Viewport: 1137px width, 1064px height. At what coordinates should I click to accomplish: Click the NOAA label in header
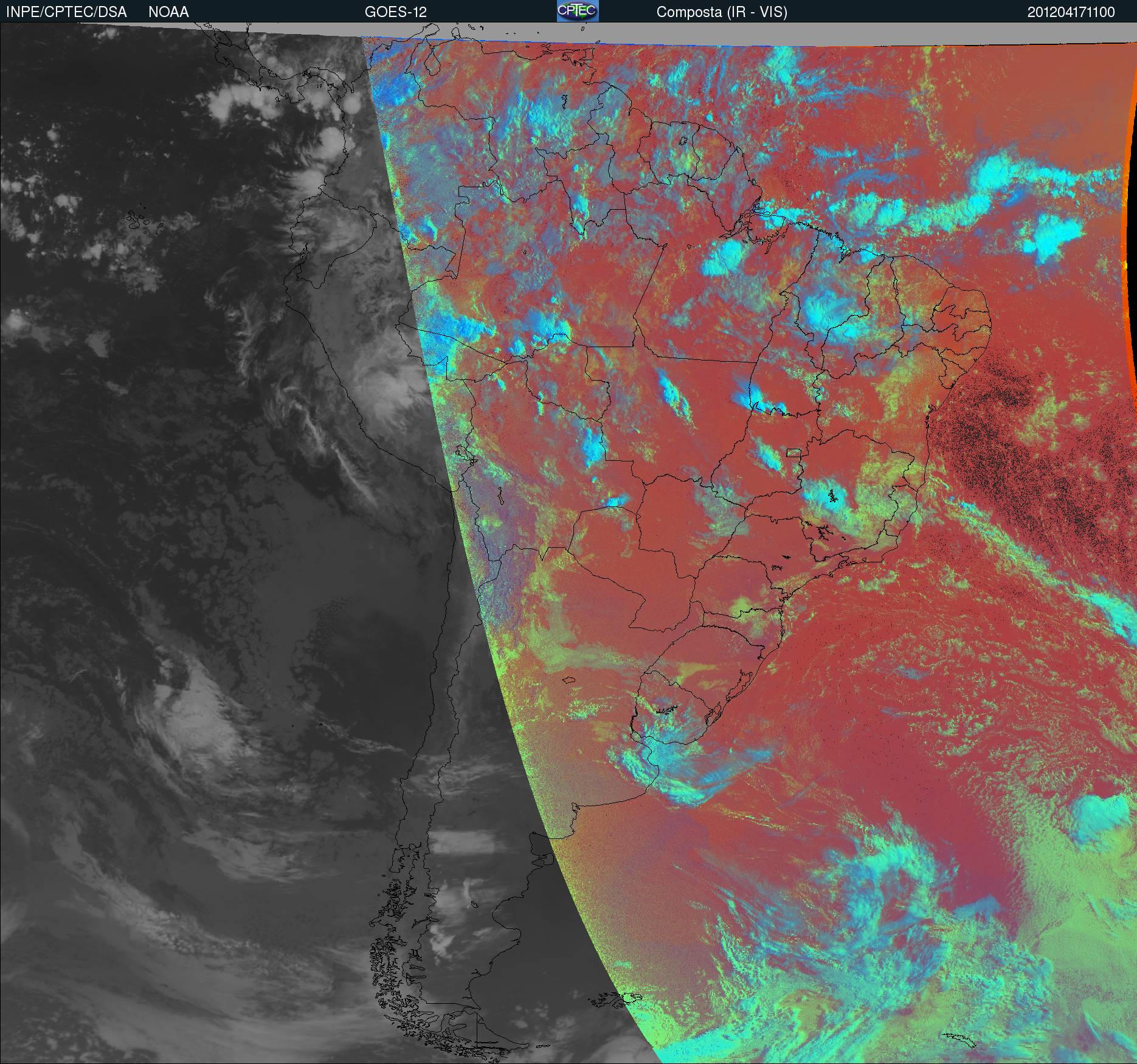click(168, 12)
